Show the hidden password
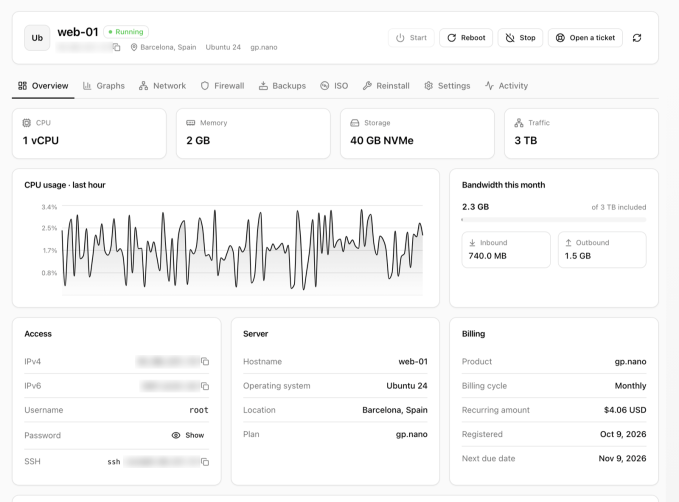Viewport: 679px width, 502px height. point(188,435)
